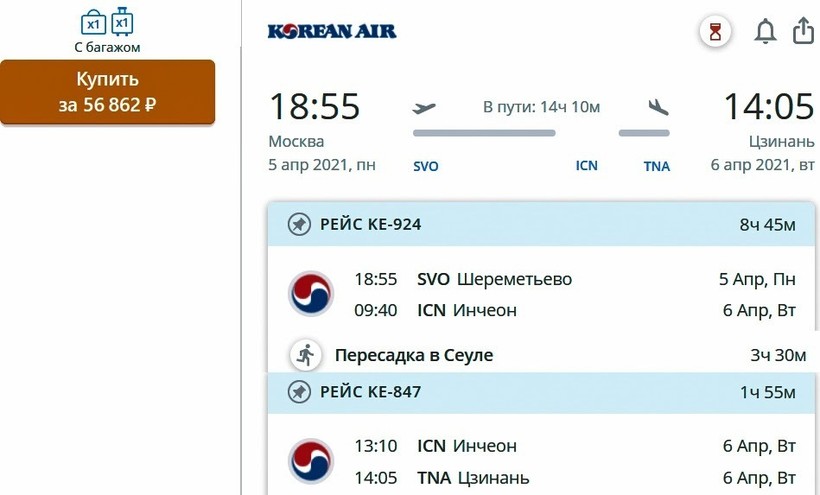Click the Korean Air emblem for flight KE-847
Viewport: 820px width, 495px height.
(311, 461)
